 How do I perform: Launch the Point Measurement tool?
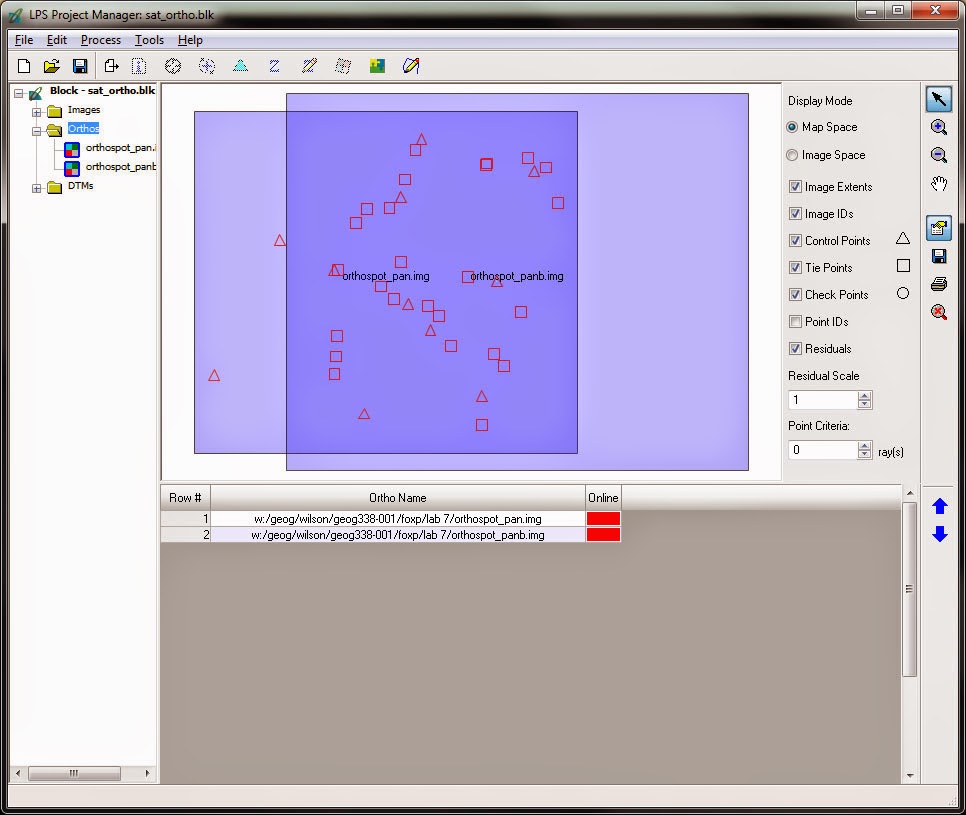coord(173,66)
